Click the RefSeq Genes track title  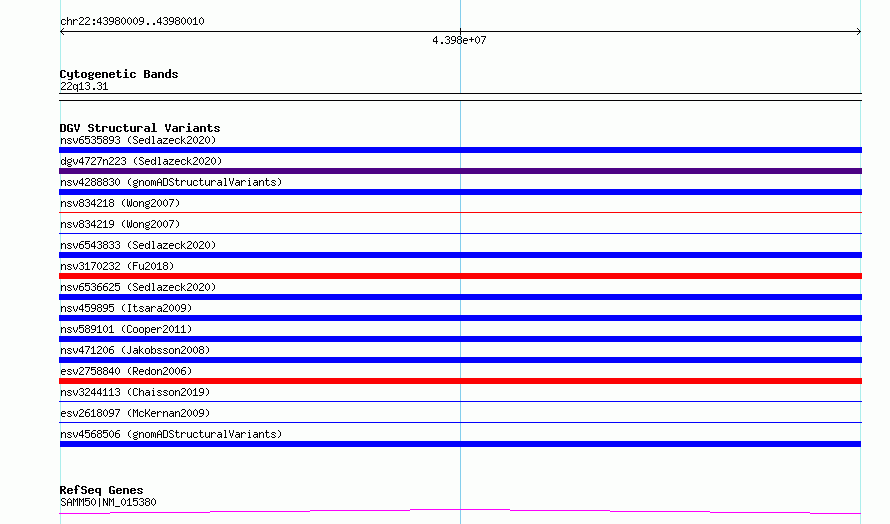tap(101, 490)
